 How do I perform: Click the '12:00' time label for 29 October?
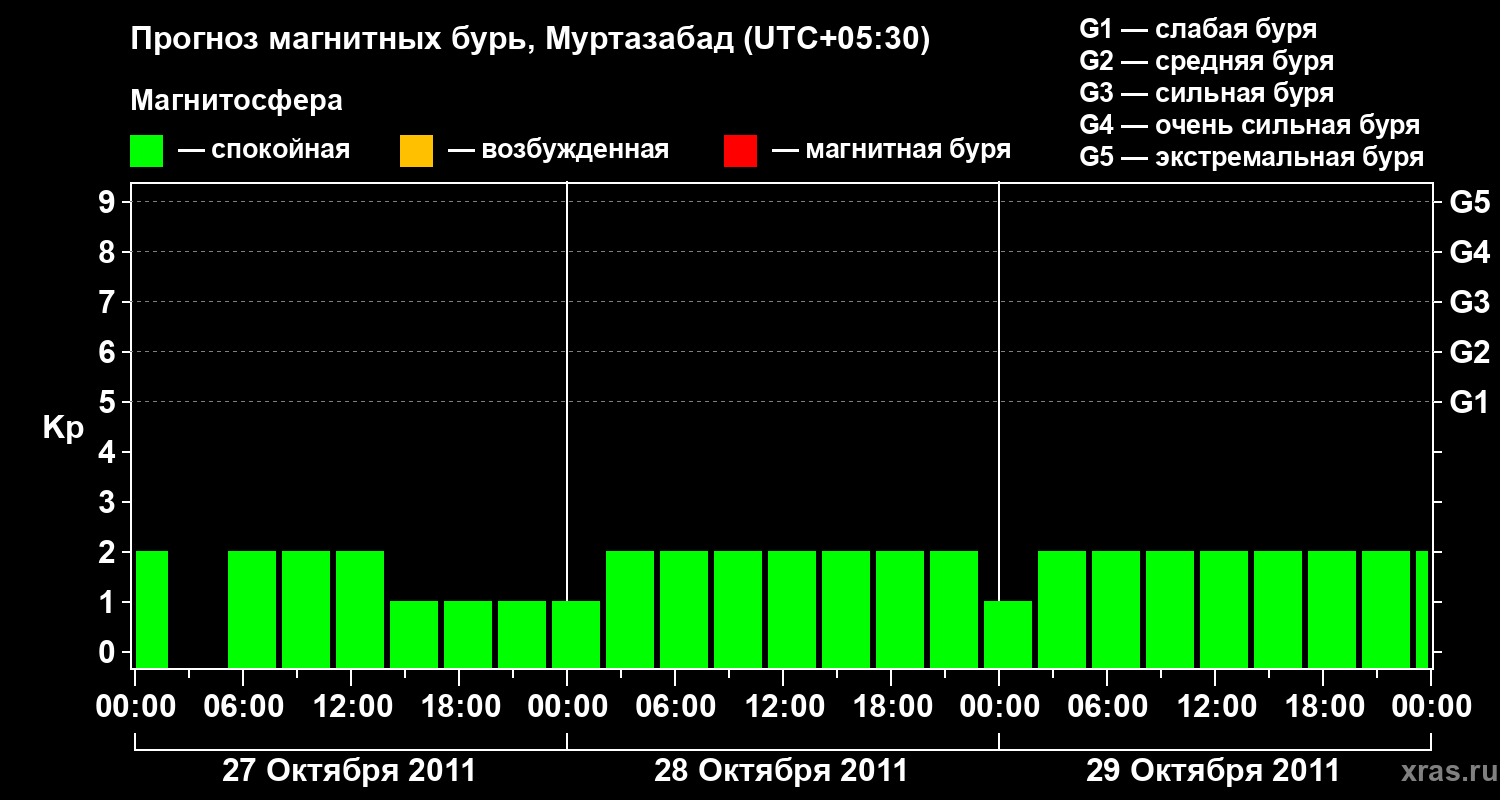click(1215, 707)
